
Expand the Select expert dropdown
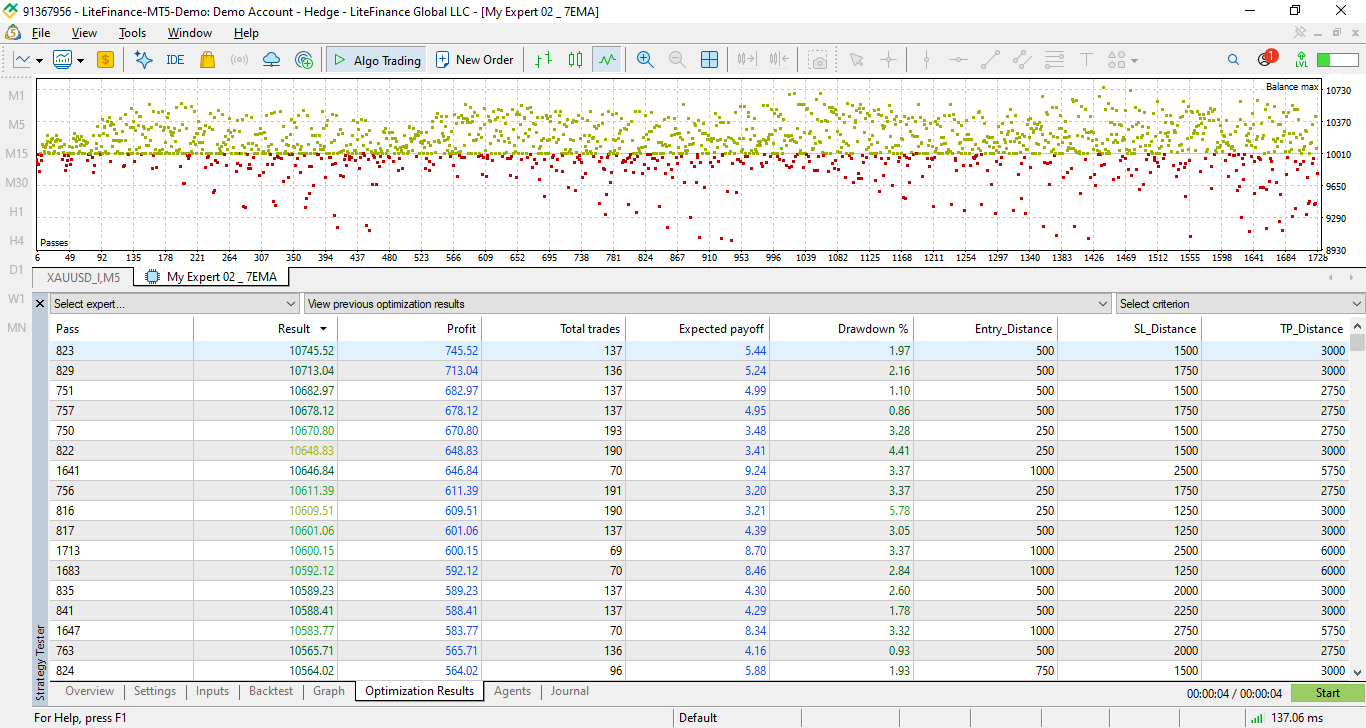click(x=175, y=304)
